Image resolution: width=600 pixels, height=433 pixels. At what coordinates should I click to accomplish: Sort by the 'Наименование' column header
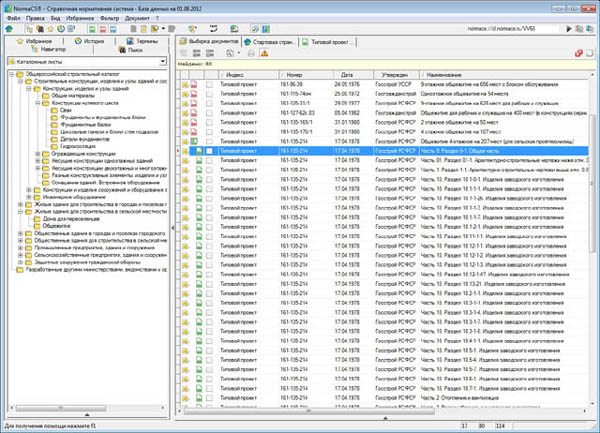click(x=504, y=75)
